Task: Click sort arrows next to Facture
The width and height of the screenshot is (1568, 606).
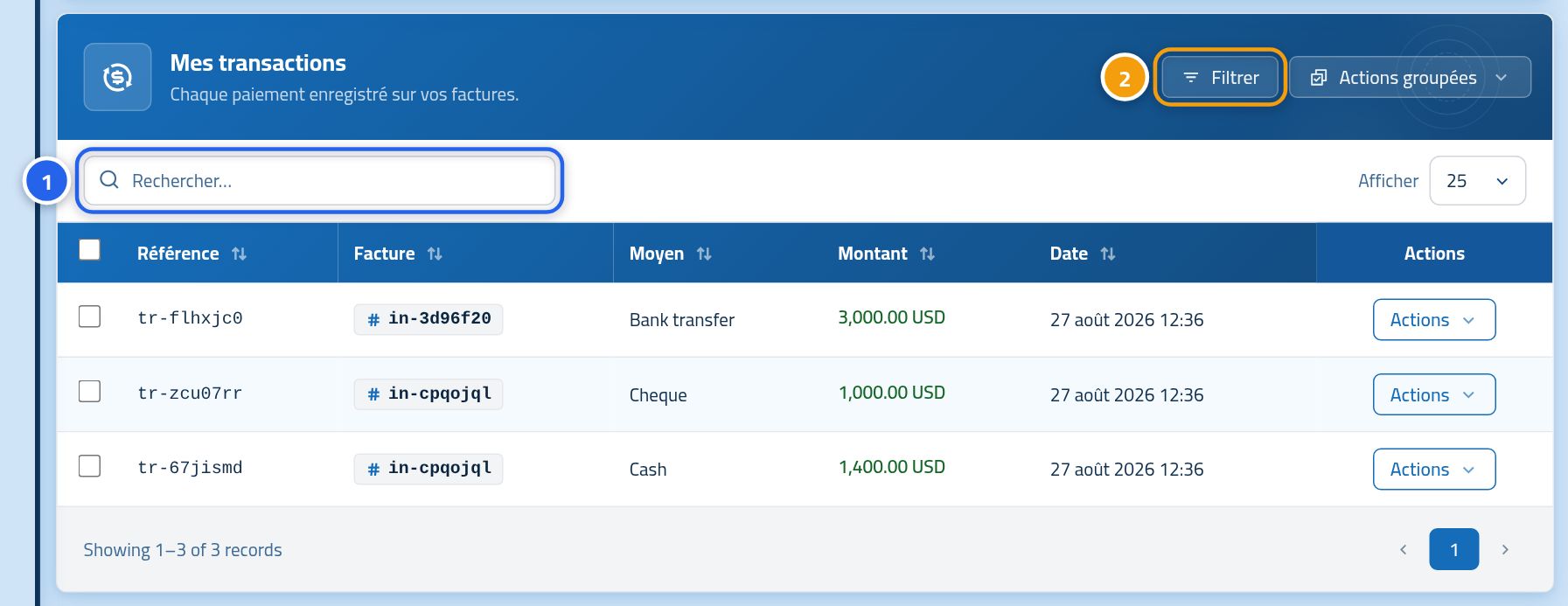Action: pos(435,254)
